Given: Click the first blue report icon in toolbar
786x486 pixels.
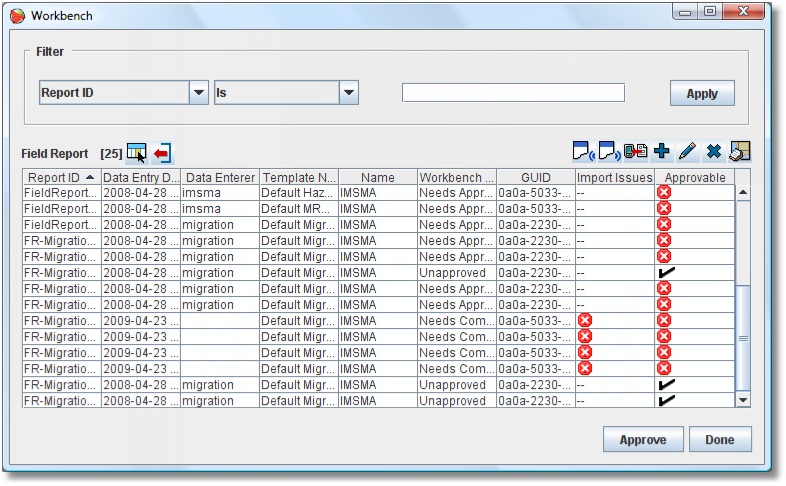Looking at the screenshot, I should 584,151.
